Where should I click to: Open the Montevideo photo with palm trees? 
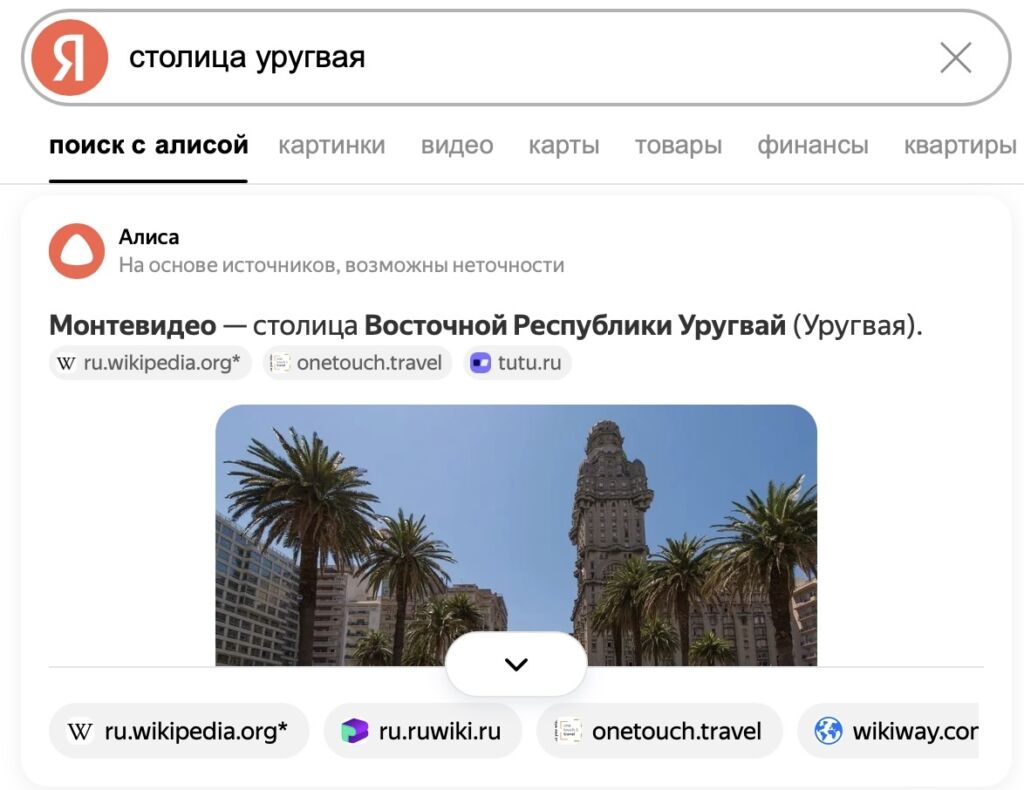516,535
